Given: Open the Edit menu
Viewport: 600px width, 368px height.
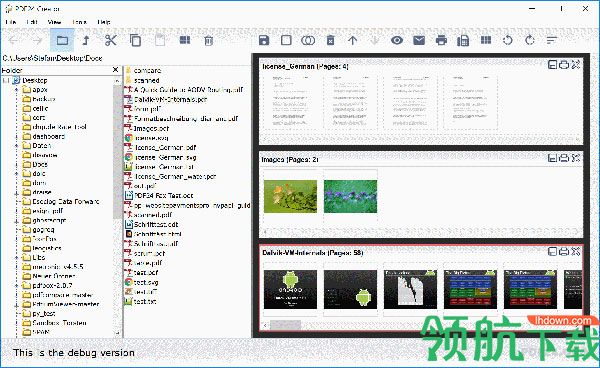Looking at the screenshot, I should tap(32, 22).
